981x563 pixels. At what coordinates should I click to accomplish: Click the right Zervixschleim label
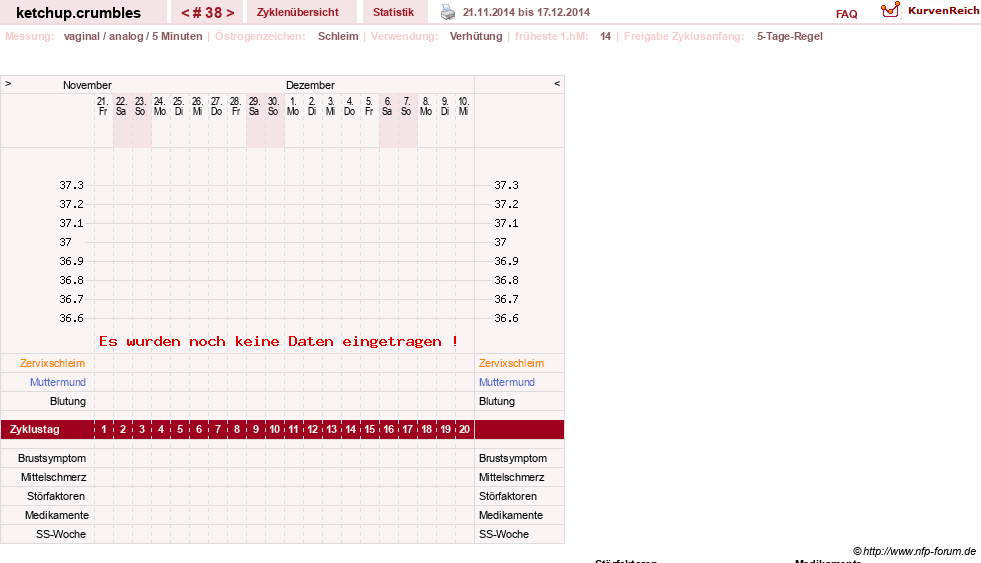(511, 363)
